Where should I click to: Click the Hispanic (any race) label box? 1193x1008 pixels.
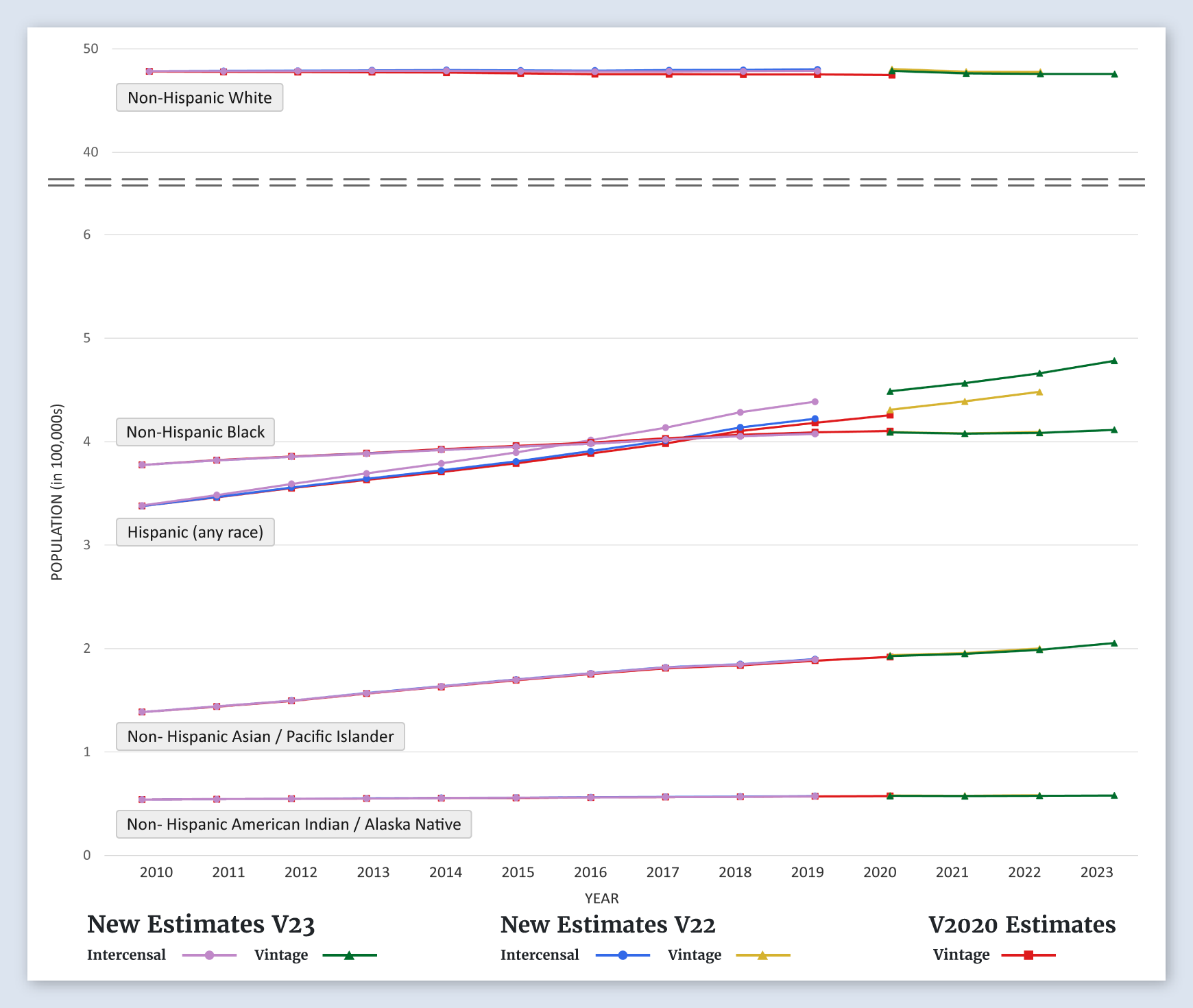(195, 532)
